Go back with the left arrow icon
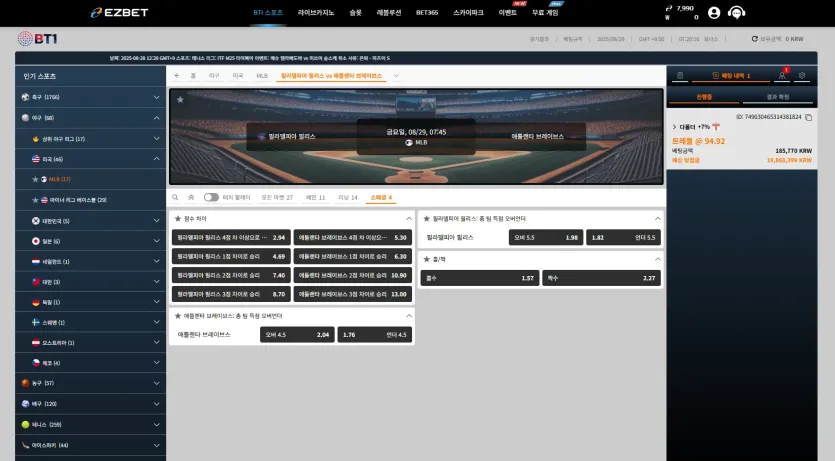The height and width of the screenshot is (461, 835). [177, 76]
